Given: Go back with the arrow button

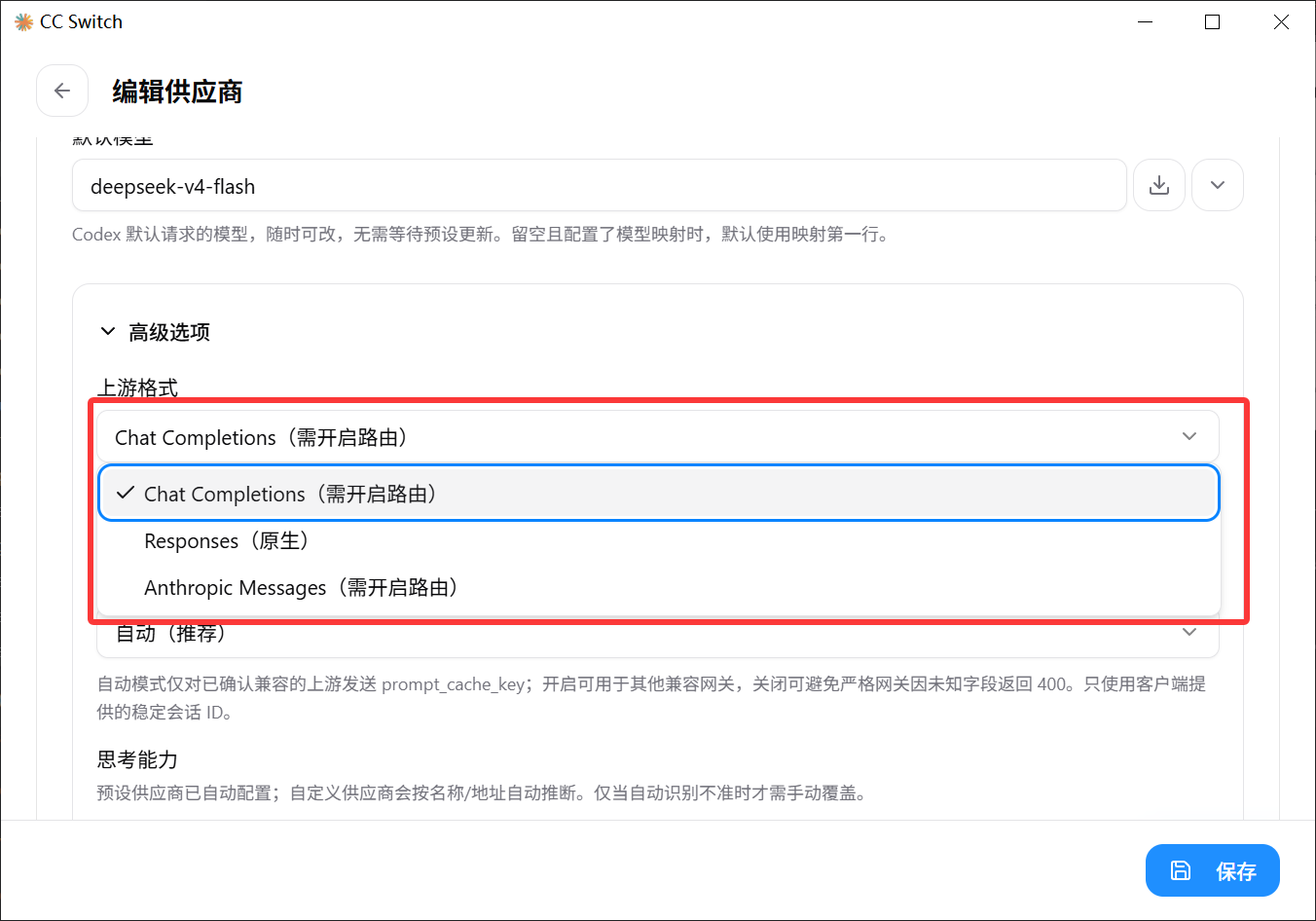Looking at the screenshot, I should point(62,91).
